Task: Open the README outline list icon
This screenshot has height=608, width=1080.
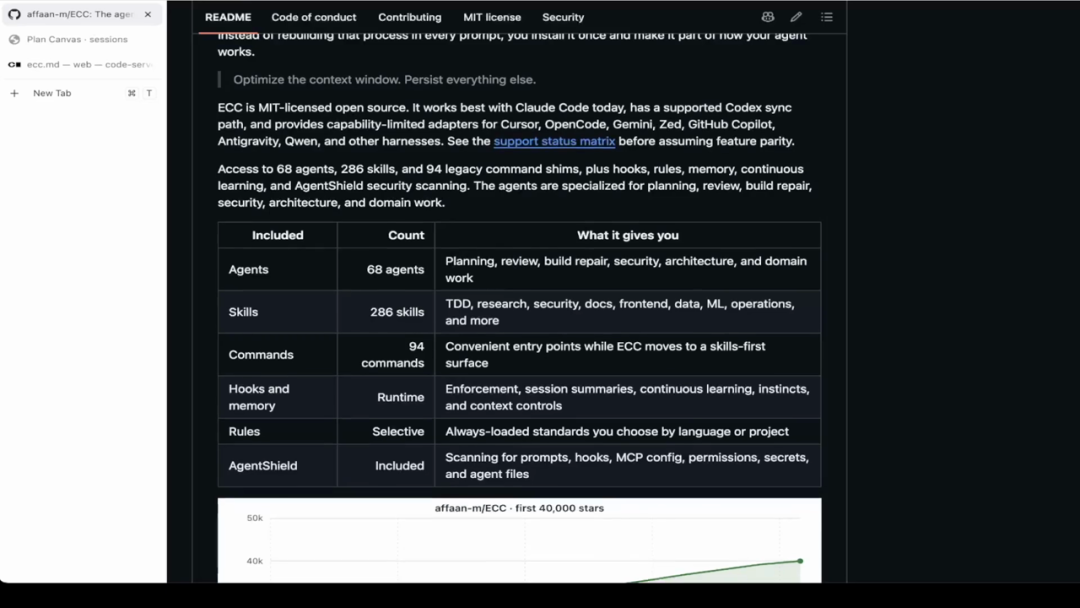Action: 827,17
